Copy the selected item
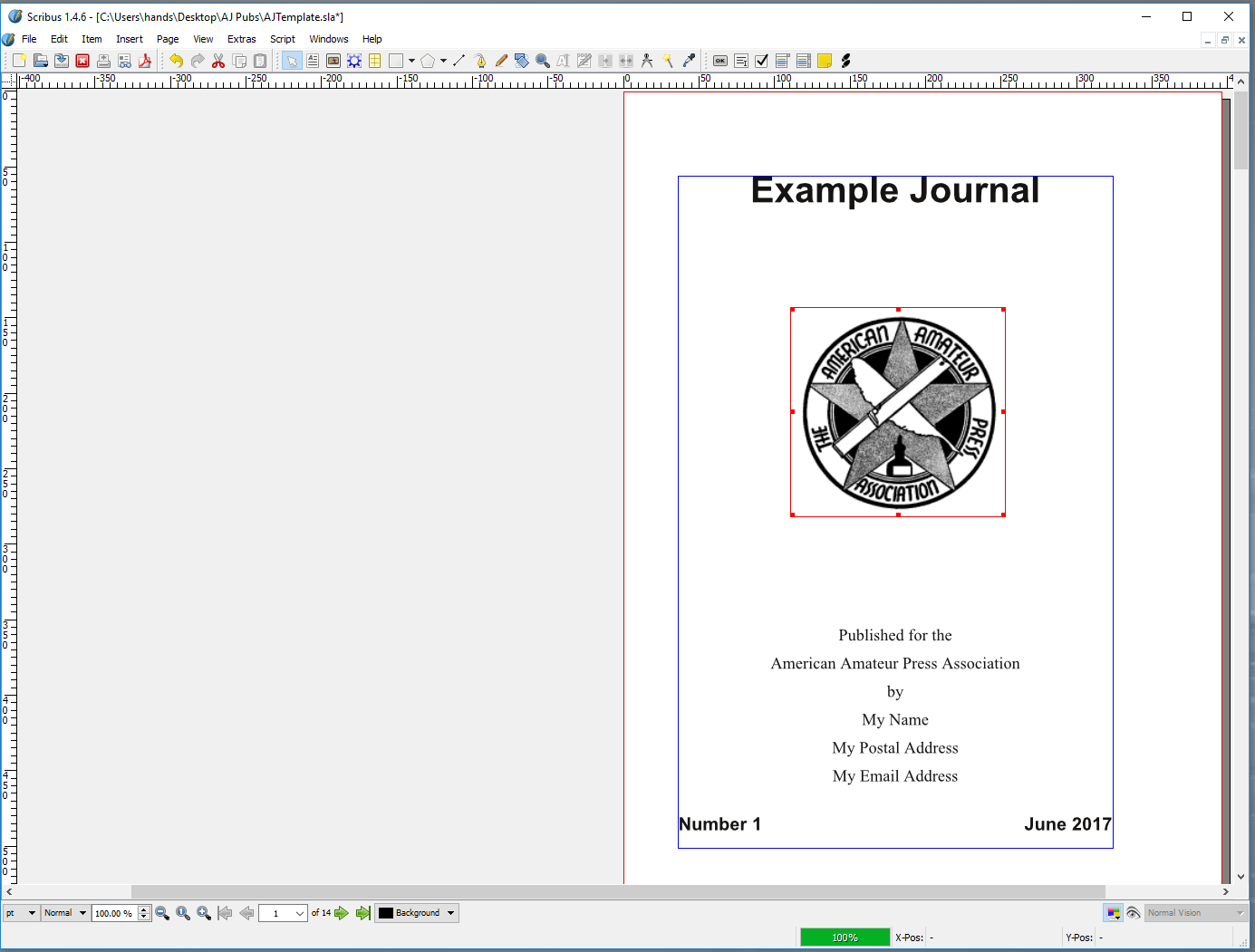Image resolution: width=1255 pixels, height=952 pixels. point(239,61)
